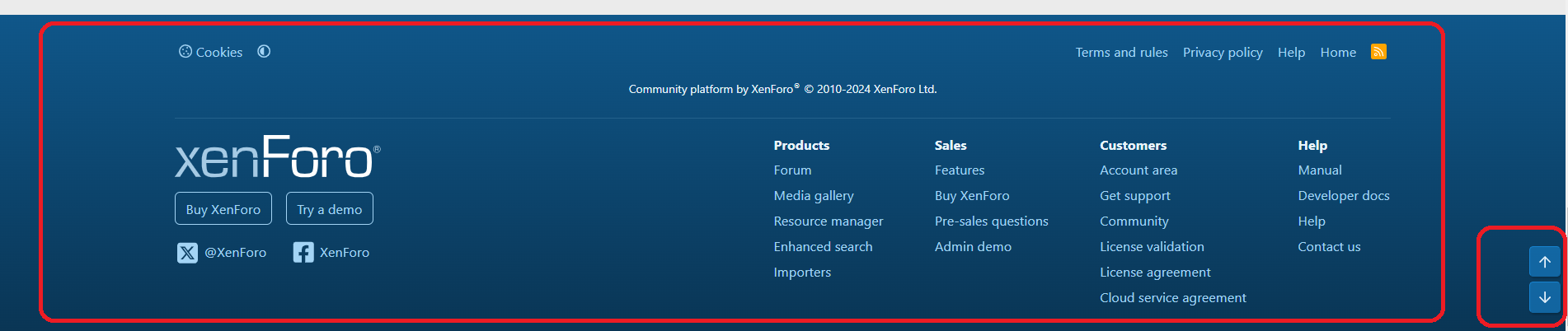Click the Help column heading
This screenshot has width=1568, height=331.
click(1312, 145)
